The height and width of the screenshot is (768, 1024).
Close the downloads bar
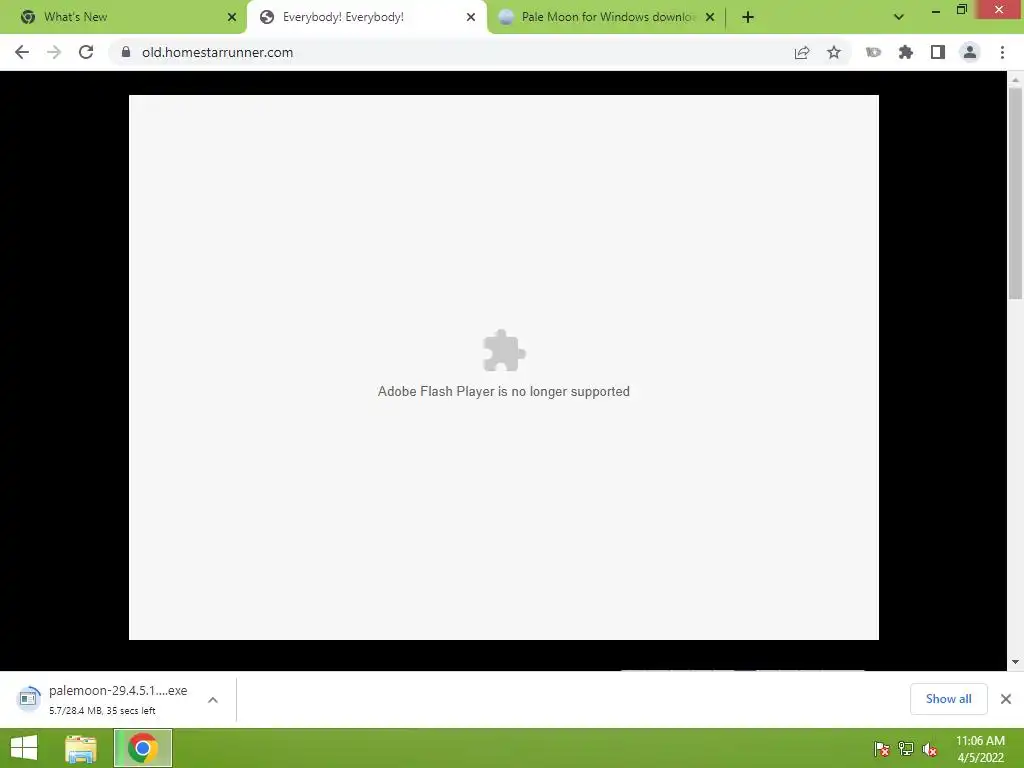pyautogui.click(x=1006, y=699)
